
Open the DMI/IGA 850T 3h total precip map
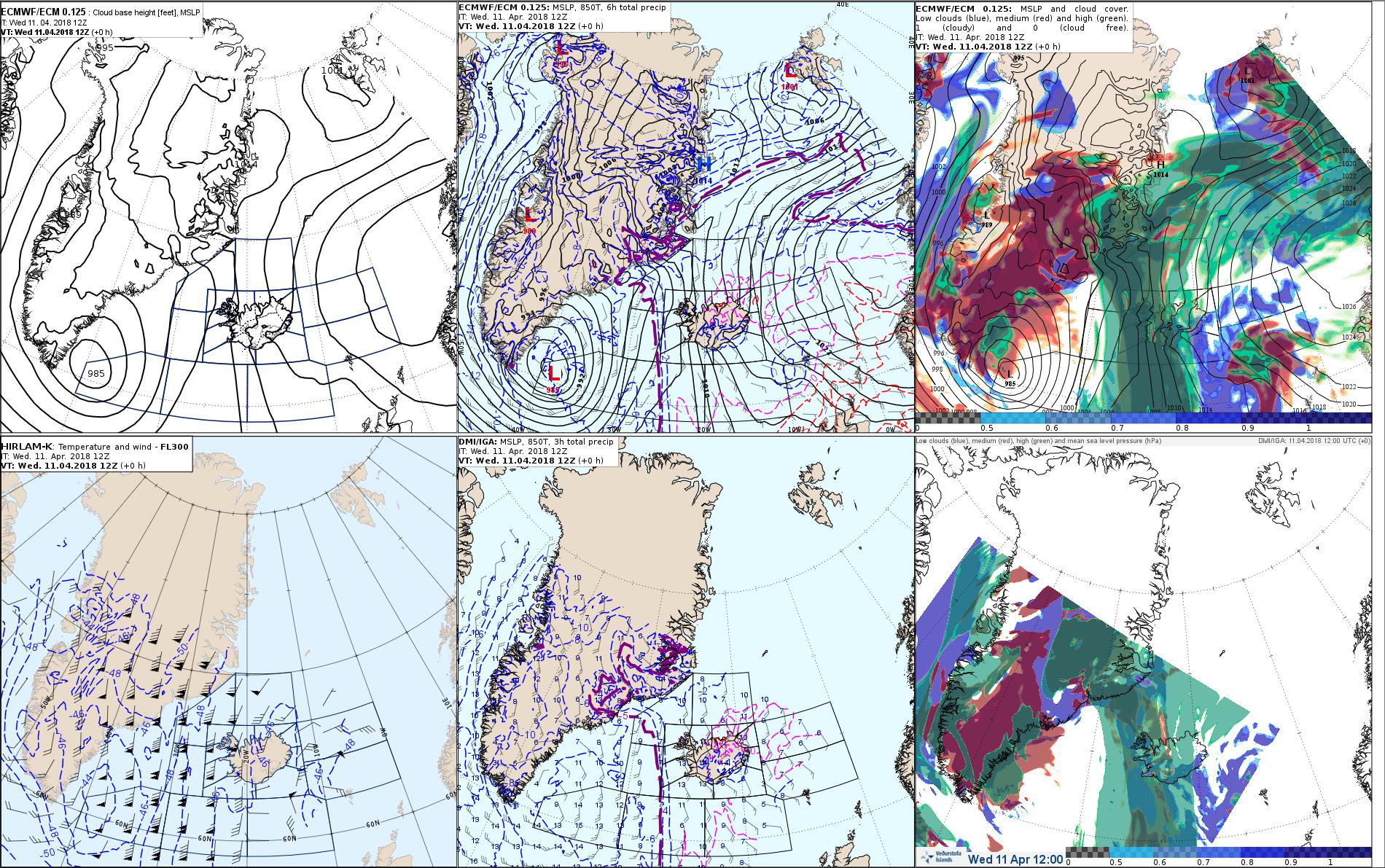(x=685, y=652)
